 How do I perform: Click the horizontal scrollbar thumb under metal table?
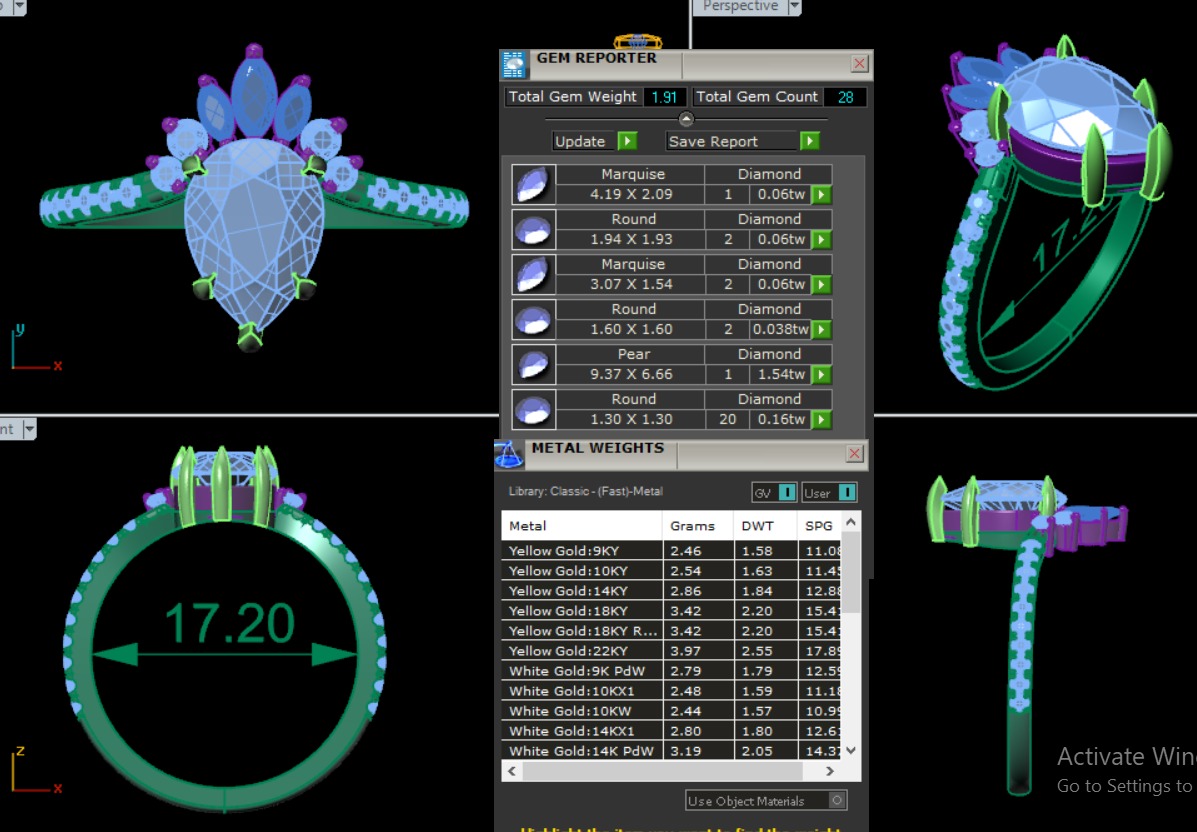[662, 771]
